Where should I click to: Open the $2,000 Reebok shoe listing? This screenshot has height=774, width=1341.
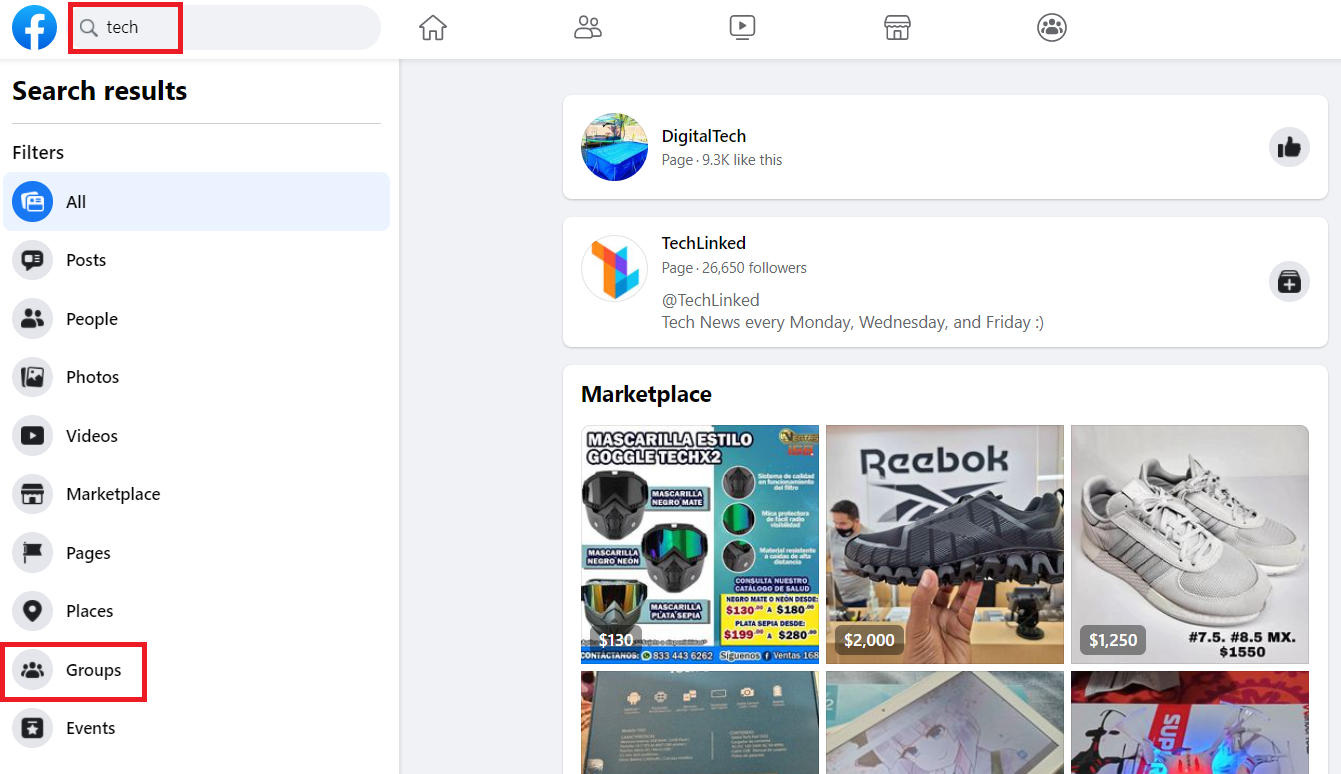pos(945,544)
